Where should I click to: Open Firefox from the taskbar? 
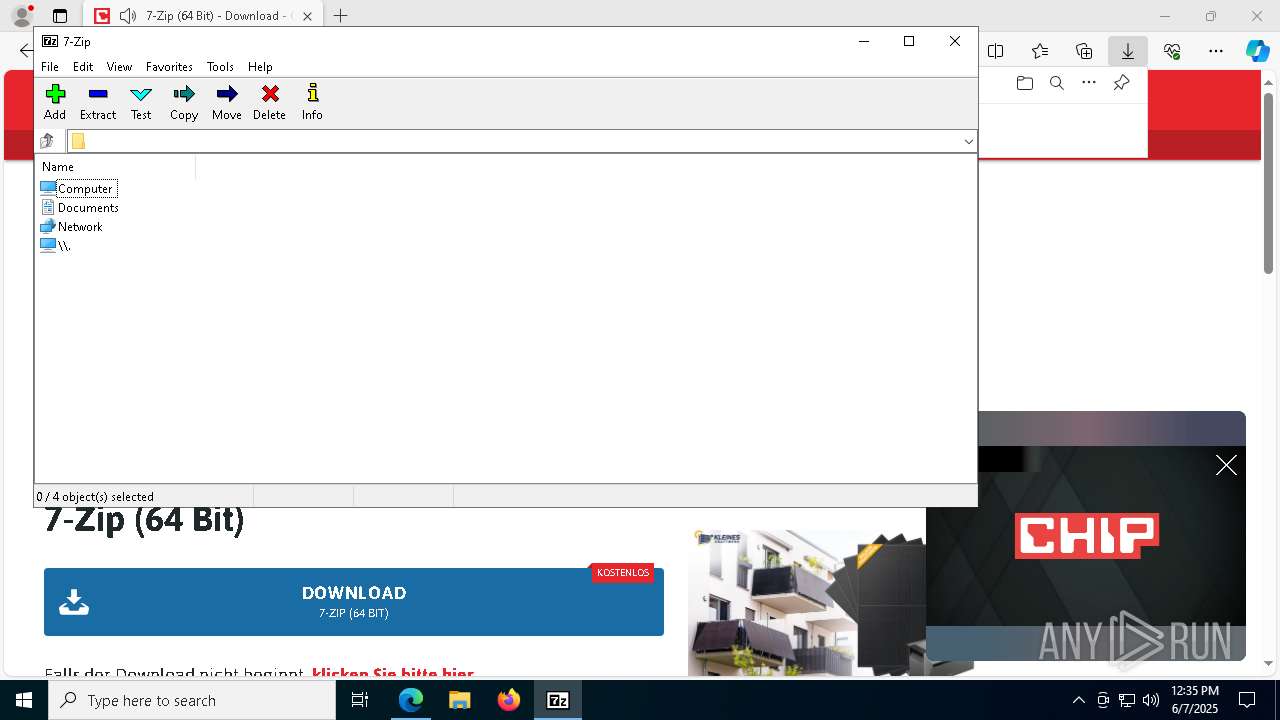tap(508, 700)
